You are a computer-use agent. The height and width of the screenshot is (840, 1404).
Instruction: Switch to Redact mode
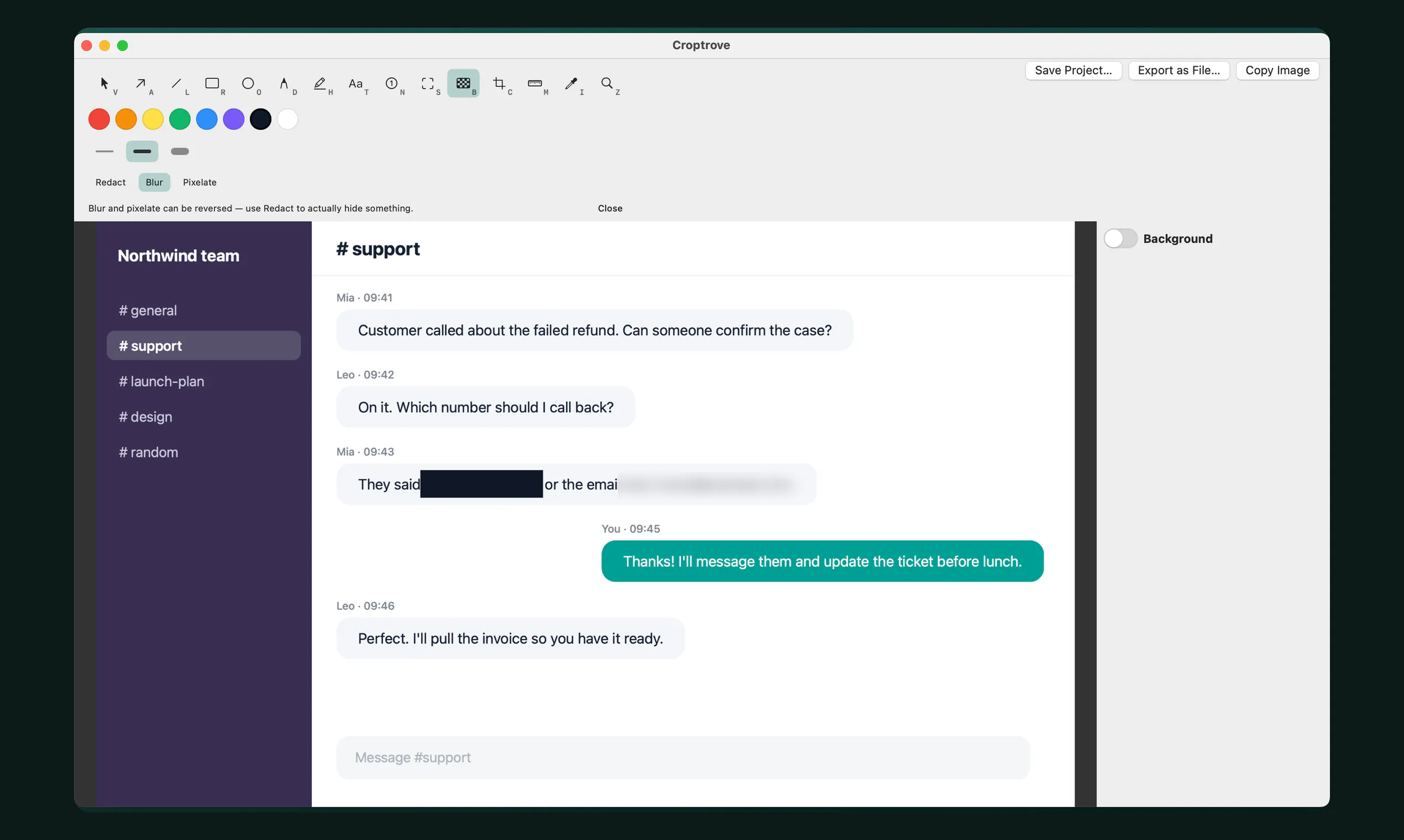point(111,182)
